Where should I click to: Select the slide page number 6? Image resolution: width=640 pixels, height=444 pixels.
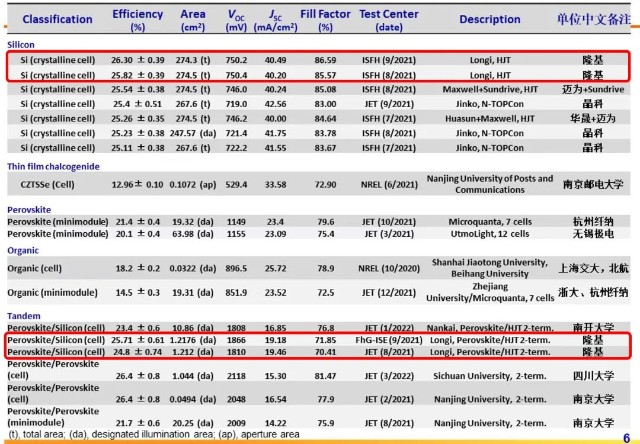pyautogui.click(x=627, y=438)
